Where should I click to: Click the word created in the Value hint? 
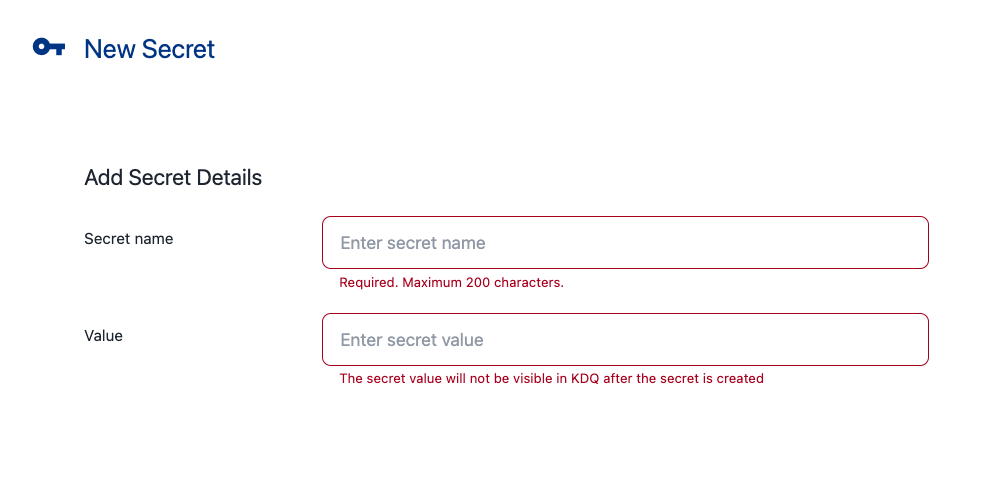739,379
